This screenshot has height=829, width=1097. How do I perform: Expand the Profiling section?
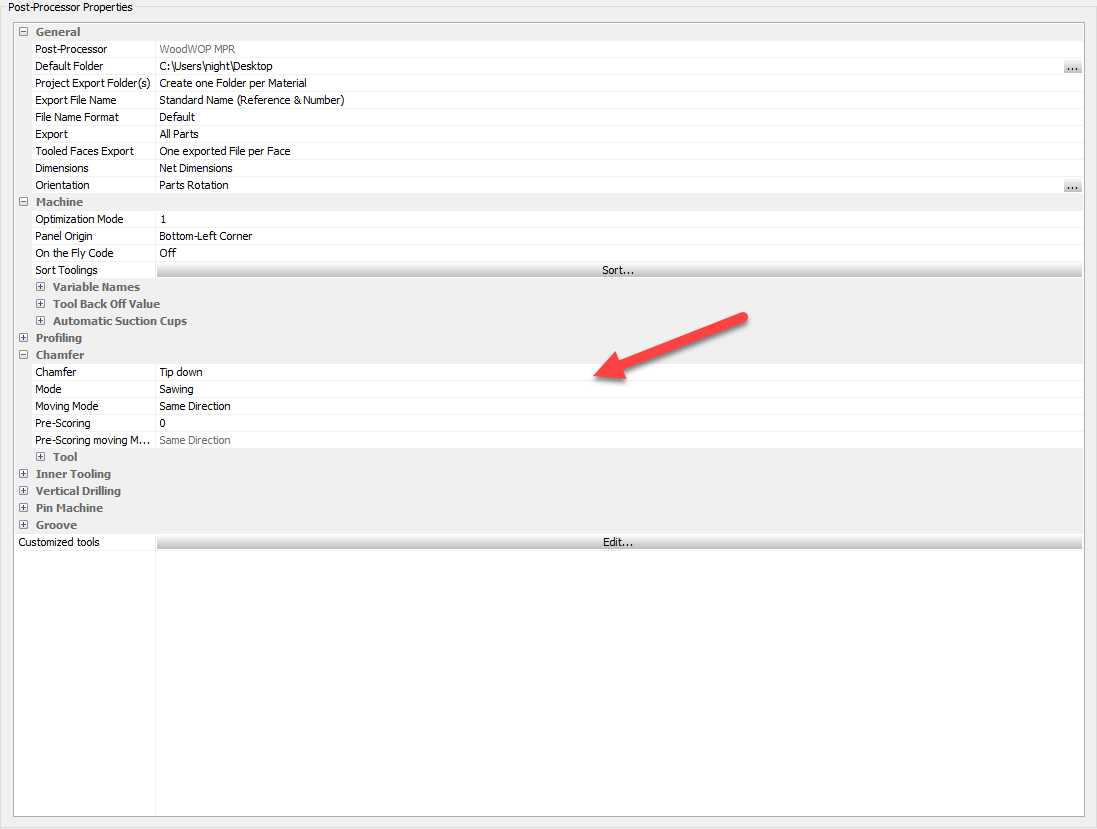(22, 338)
